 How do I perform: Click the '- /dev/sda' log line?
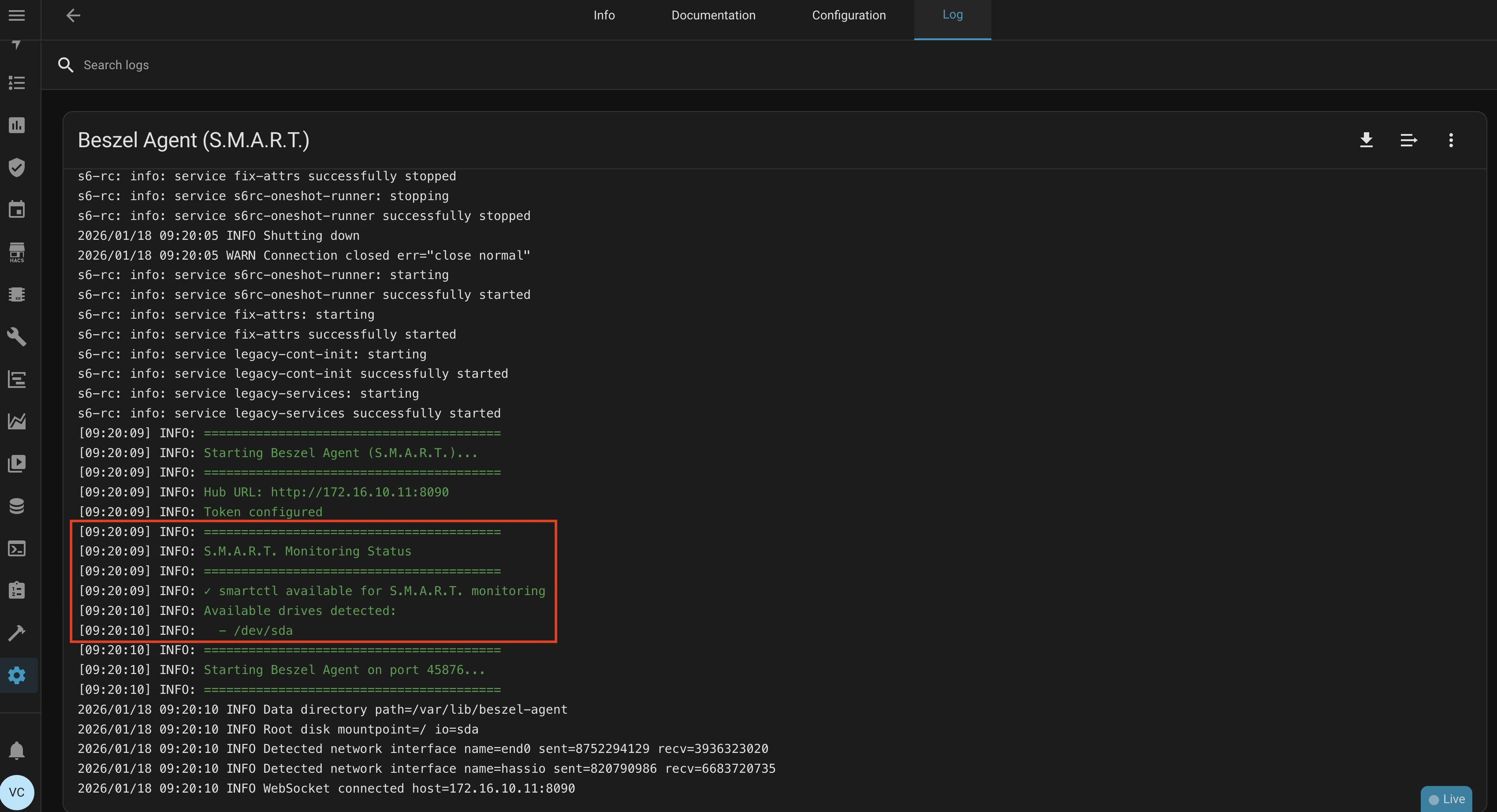pyautogui.click(x=186, y=631)
